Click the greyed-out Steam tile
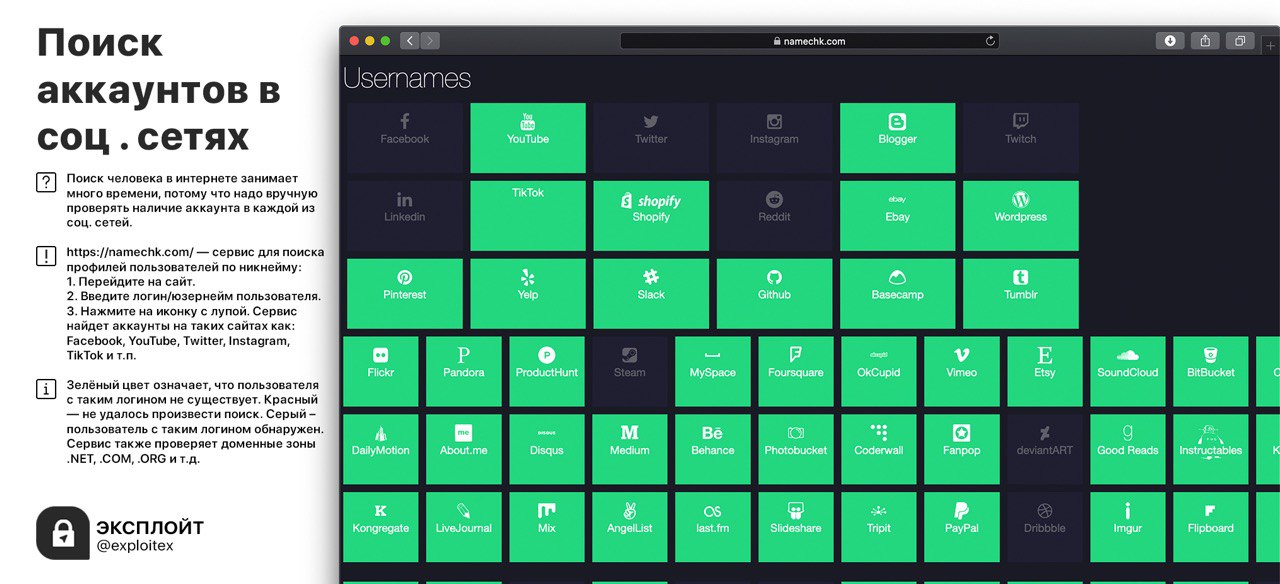 (x=629, y=371)
